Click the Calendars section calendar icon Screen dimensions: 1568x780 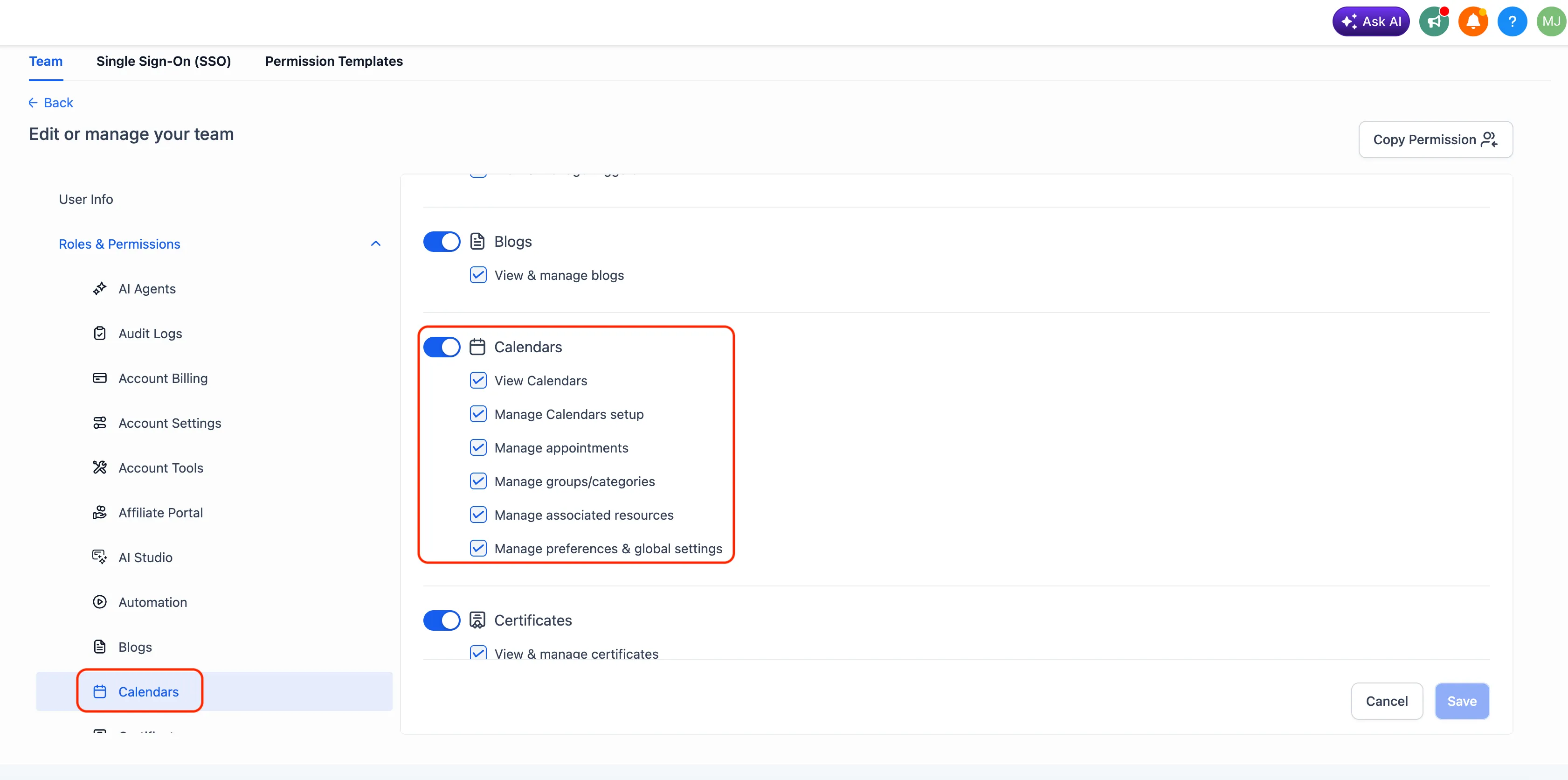click(x=477, y=347)
